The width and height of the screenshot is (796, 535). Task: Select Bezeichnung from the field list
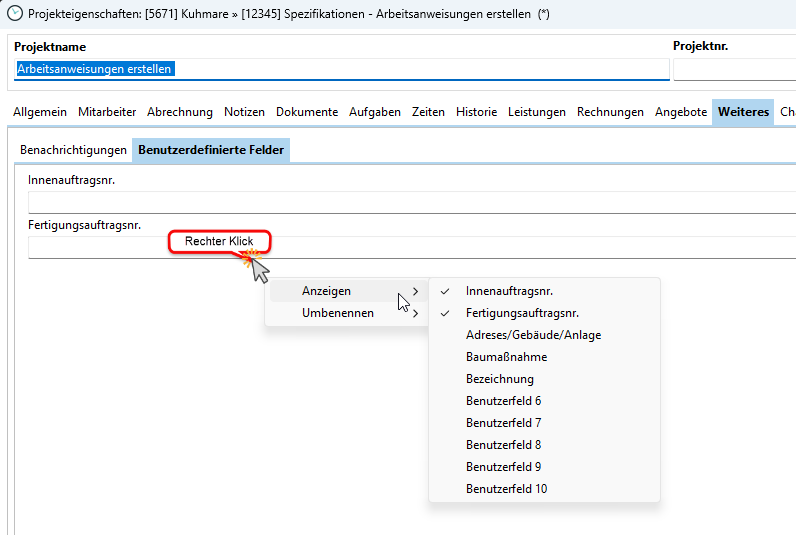(x=499, y=379)
